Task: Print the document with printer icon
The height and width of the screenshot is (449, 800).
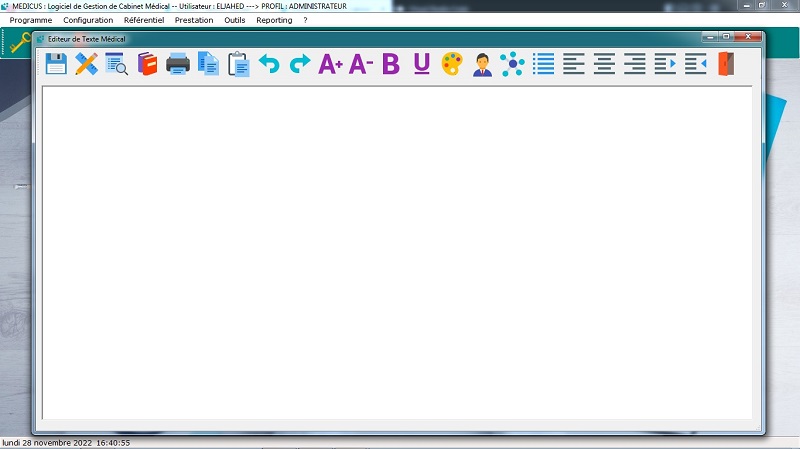Action: 178,64
